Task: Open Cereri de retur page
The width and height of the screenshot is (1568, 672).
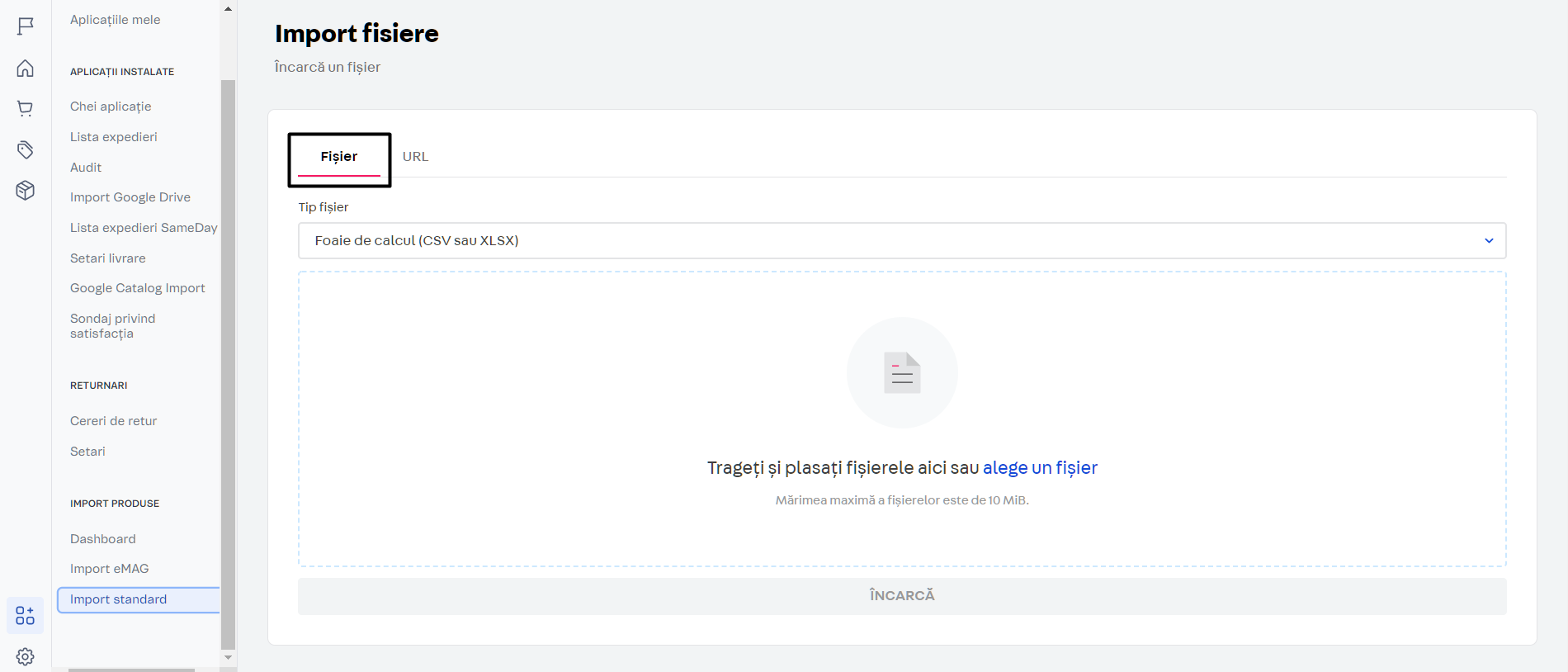Action: pyautogui.click(x=114, y=421)
